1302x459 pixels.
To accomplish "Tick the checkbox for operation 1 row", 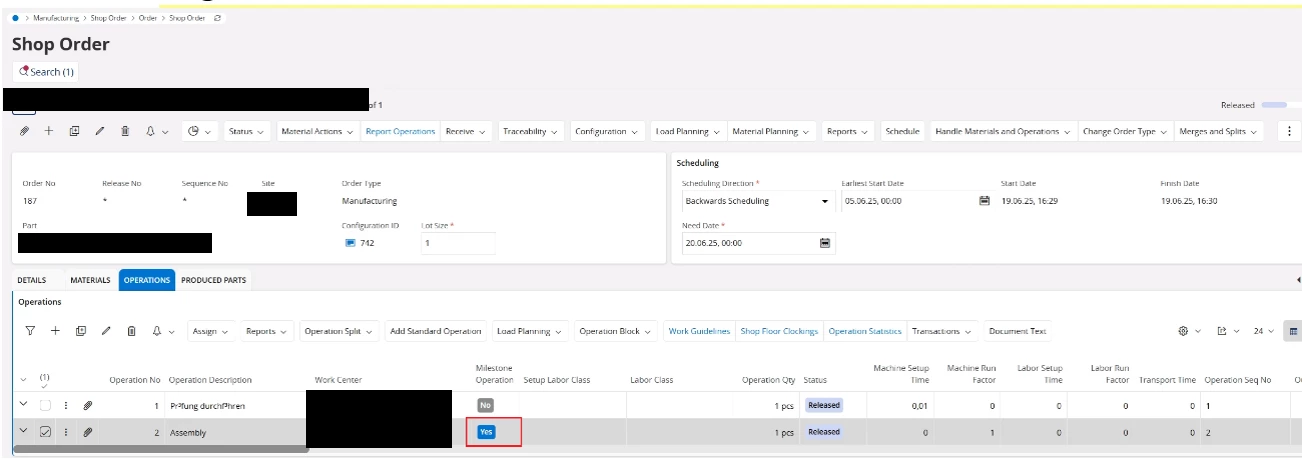I will coord(44,405).
